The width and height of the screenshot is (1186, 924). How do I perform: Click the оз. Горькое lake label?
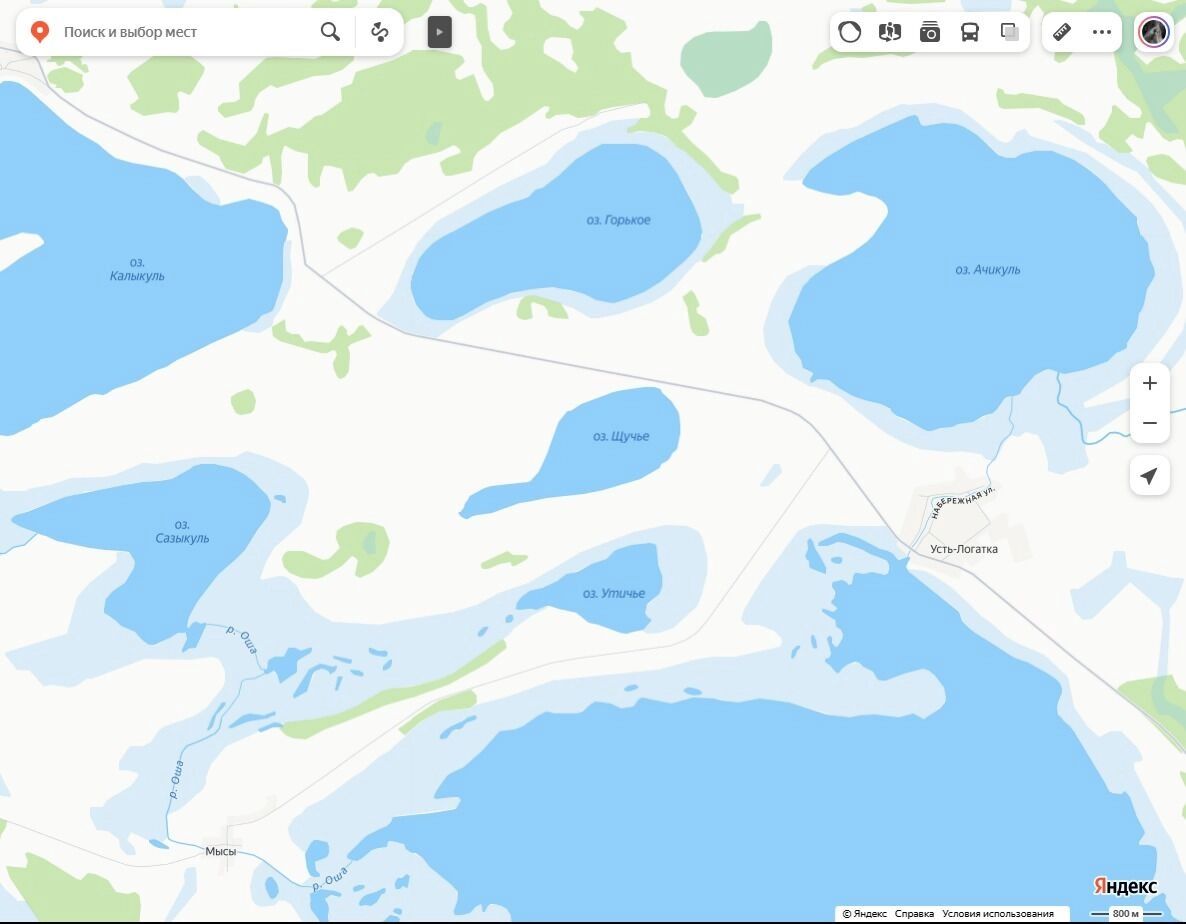(618, 220)
